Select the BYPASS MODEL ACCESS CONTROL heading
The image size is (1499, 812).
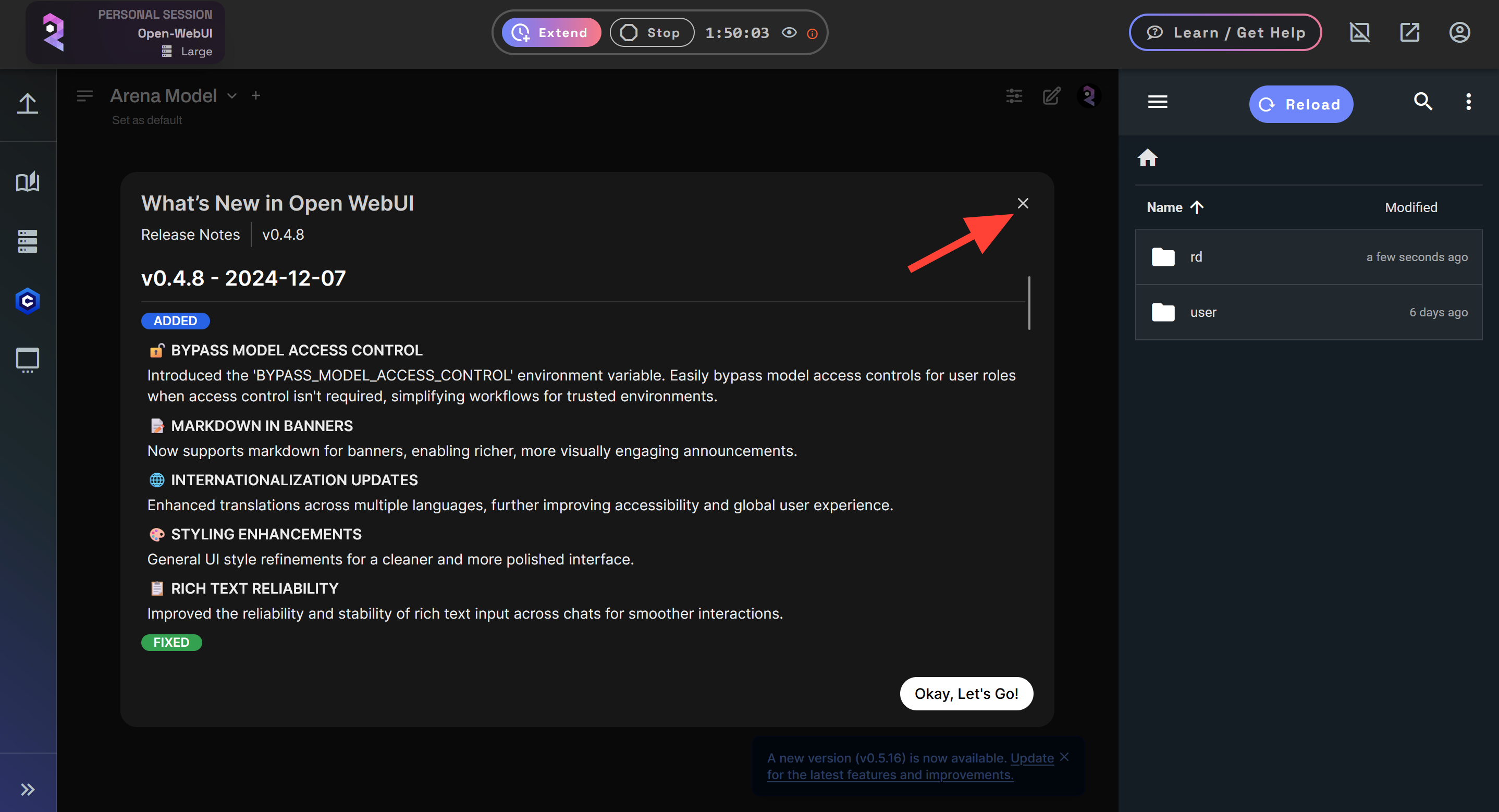296,350
